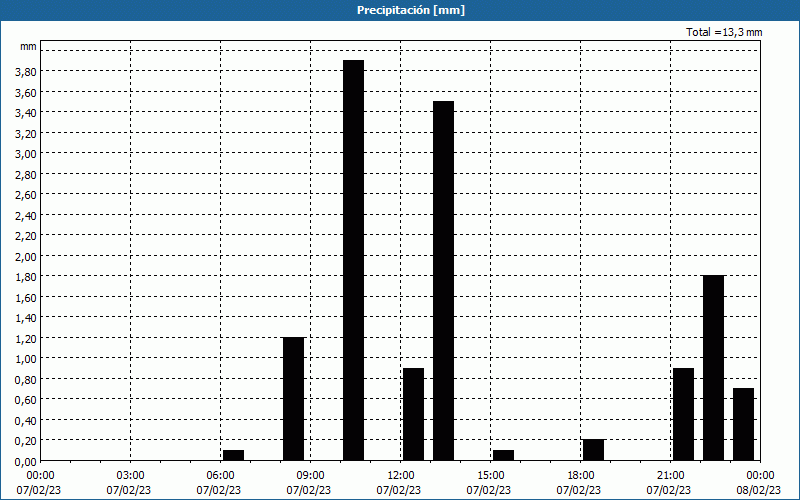This screenshot has height=500, width=800.
Task: Click the '0,00' y-axis label
Action: coord(26,462)
